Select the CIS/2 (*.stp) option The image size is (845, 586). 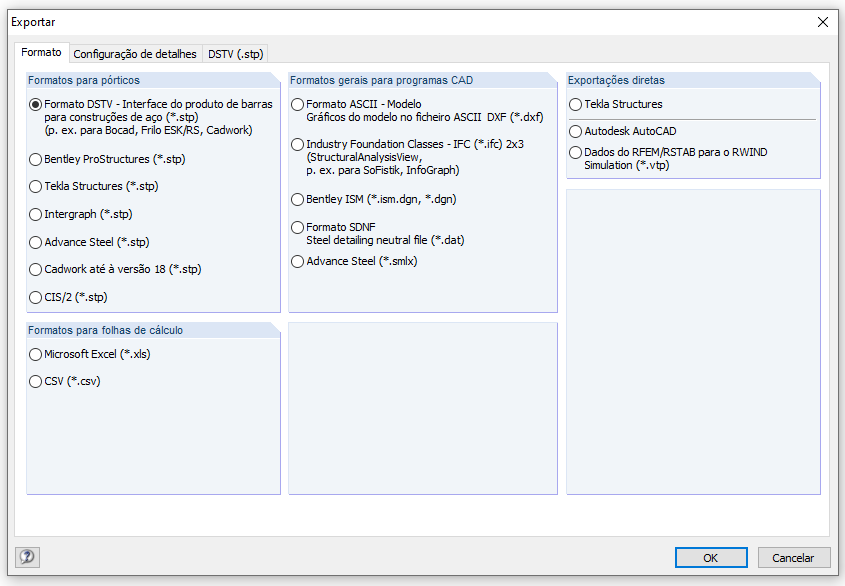click(x=36, y=297)
